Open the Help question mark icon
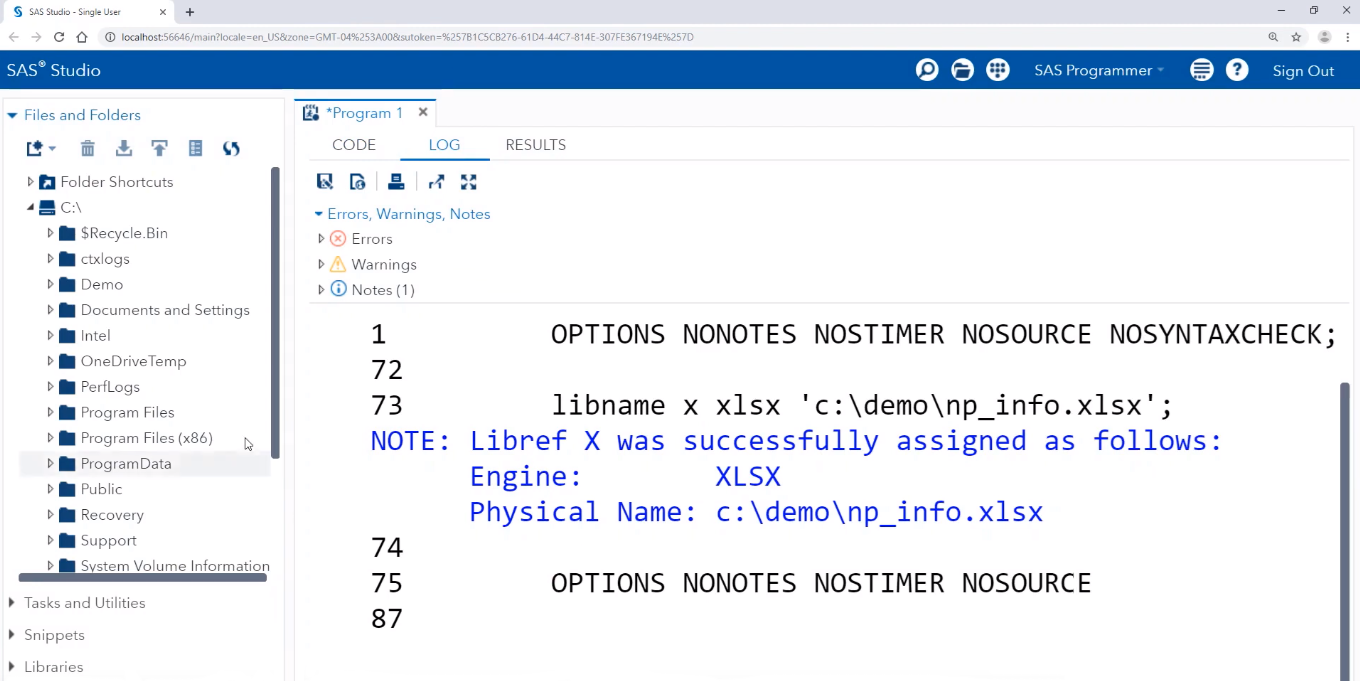The width and height of the screenshot is (1360, 681). pyautogui.click(x=1237, y=70)
